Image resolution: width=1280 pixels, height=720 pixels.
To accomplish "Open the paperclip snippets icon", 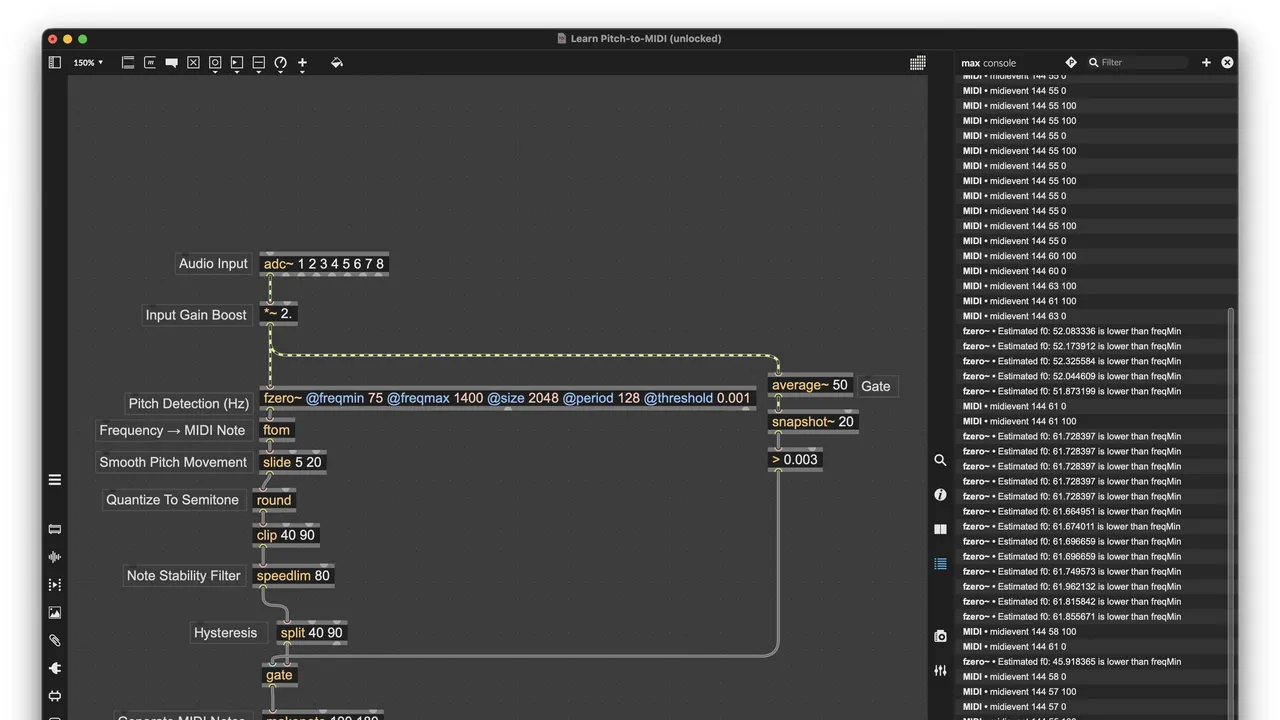I will click(55, 640).
